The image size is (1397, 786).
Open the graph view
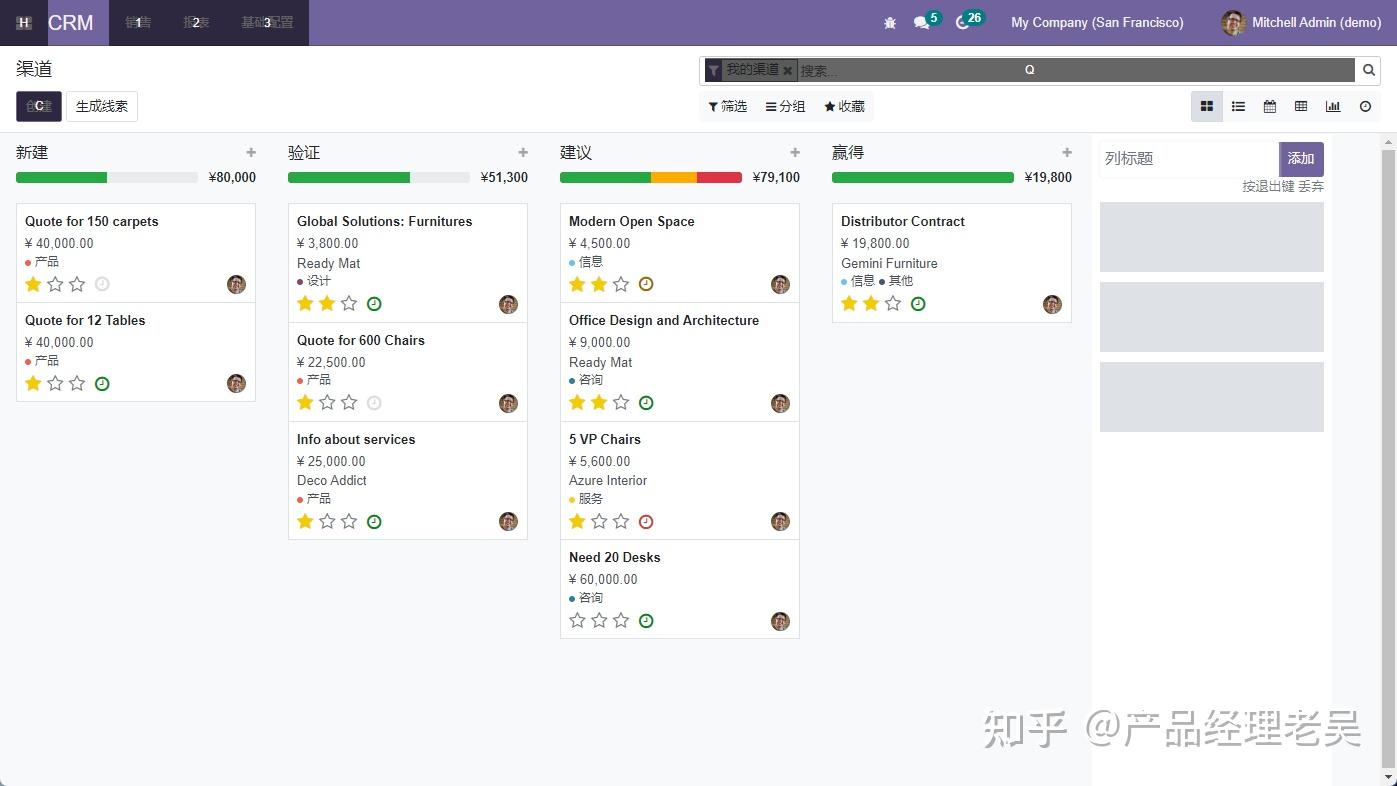(x=1333, y=106)
